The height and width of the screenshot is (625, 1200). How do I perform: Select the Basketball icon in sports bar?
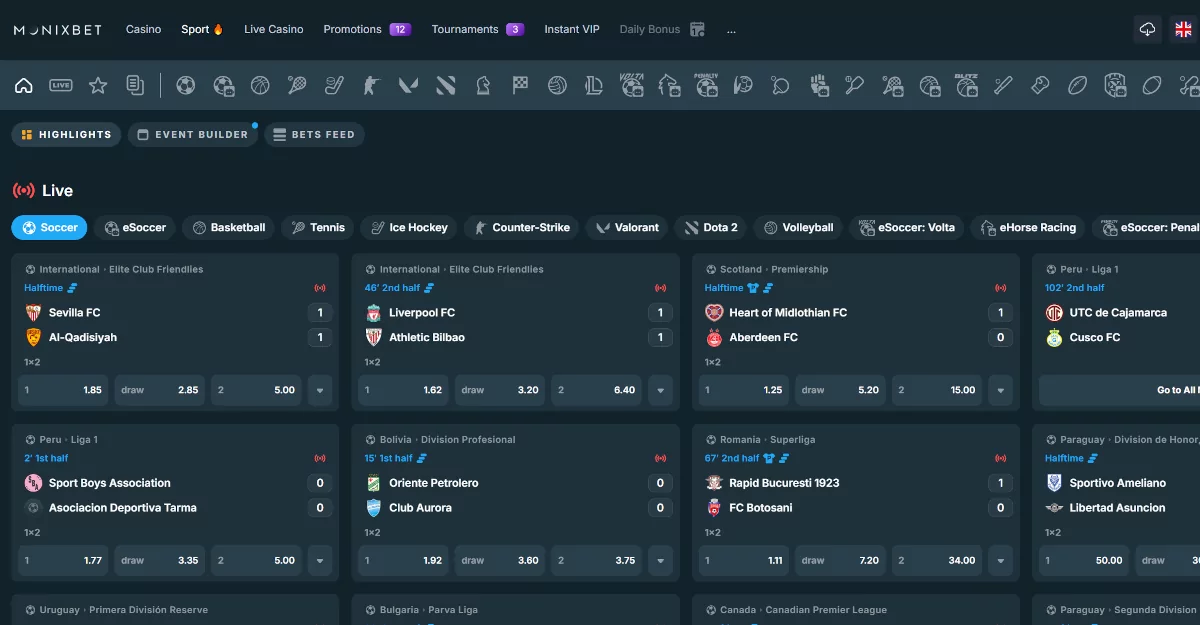(x=260, y=85)
